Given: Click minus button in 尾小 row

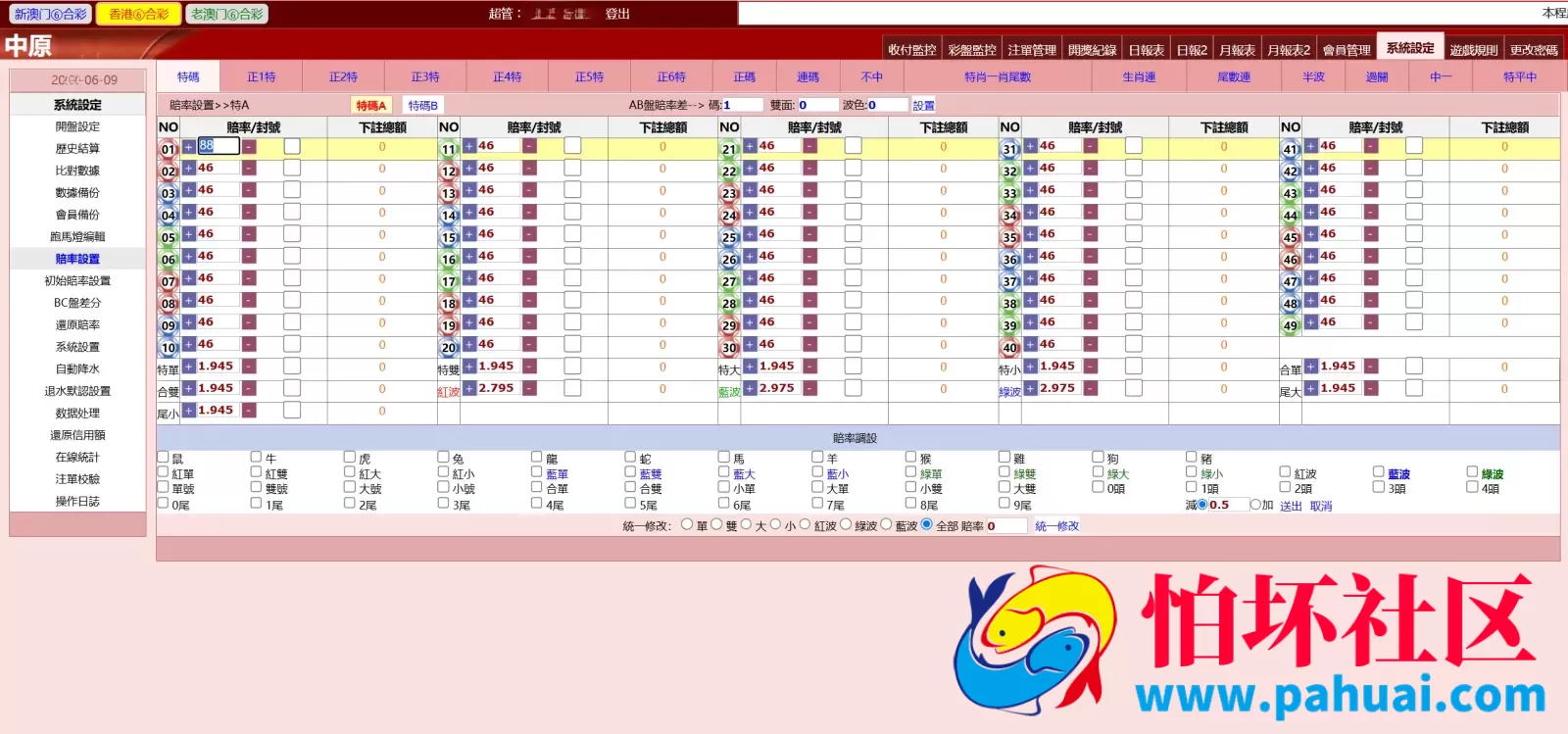Looking at the screenshot, I should [249, 411].
